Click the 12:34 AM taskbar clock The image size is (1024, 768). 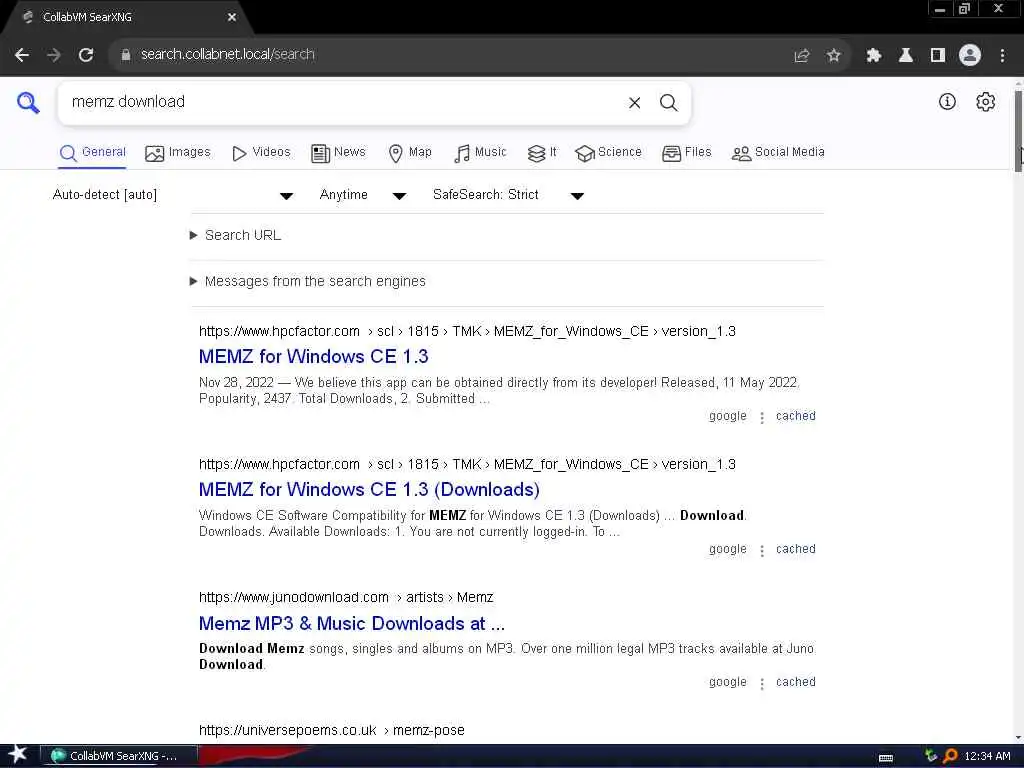tap(987, 756)
